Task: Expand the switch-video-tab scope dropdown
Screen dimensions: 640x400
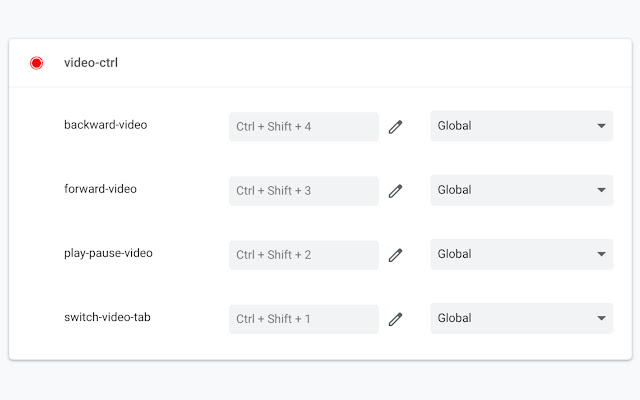Action: (521, 318)
